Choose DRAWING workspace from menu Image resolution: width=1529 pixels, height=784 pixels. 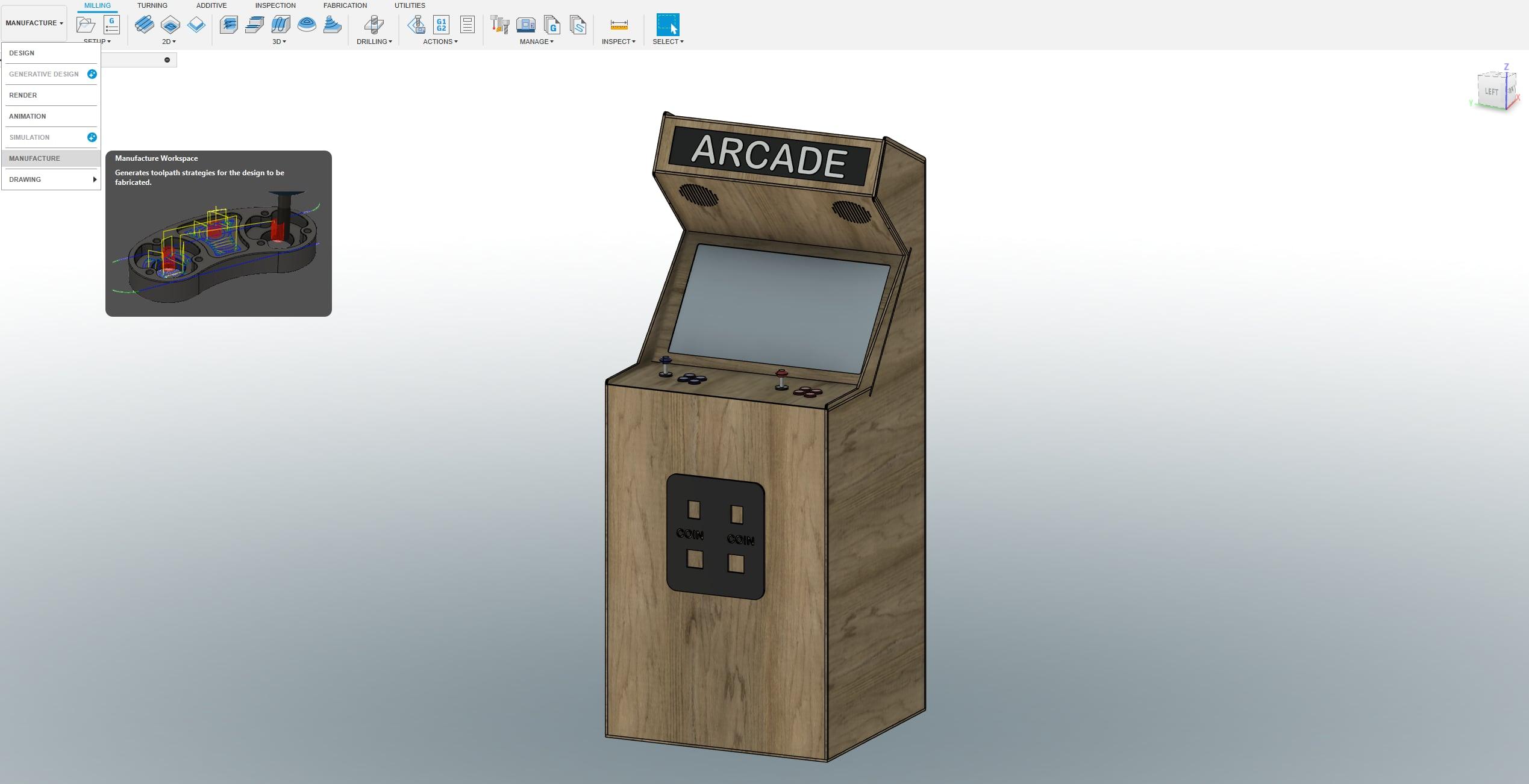pos(51,179)
